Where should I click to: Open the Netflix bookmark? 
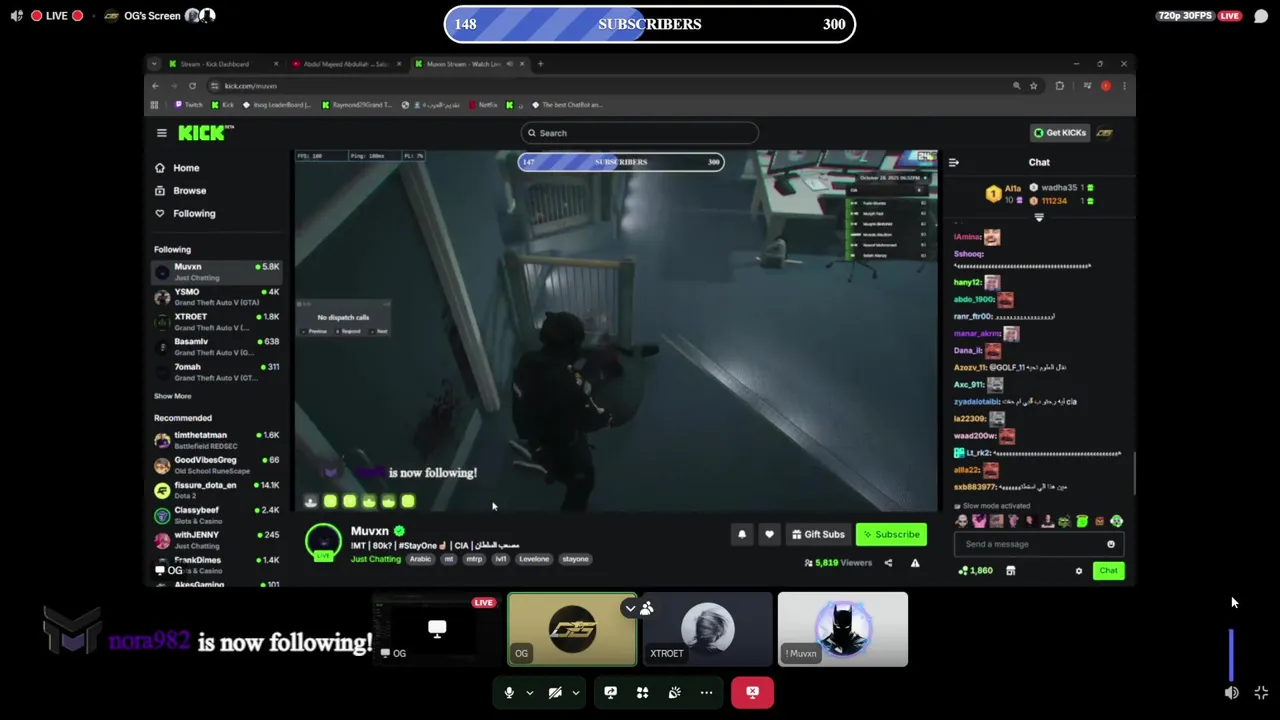click(483, 105)
